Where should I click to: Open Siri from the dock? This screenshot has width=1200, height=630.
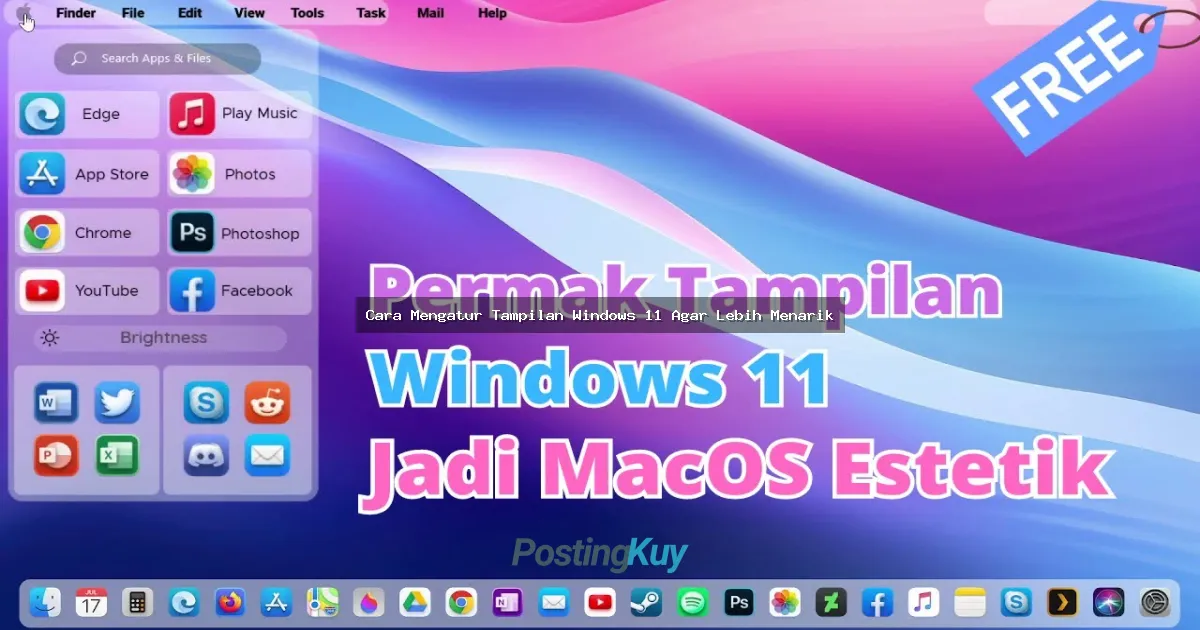pos(1109,602)
